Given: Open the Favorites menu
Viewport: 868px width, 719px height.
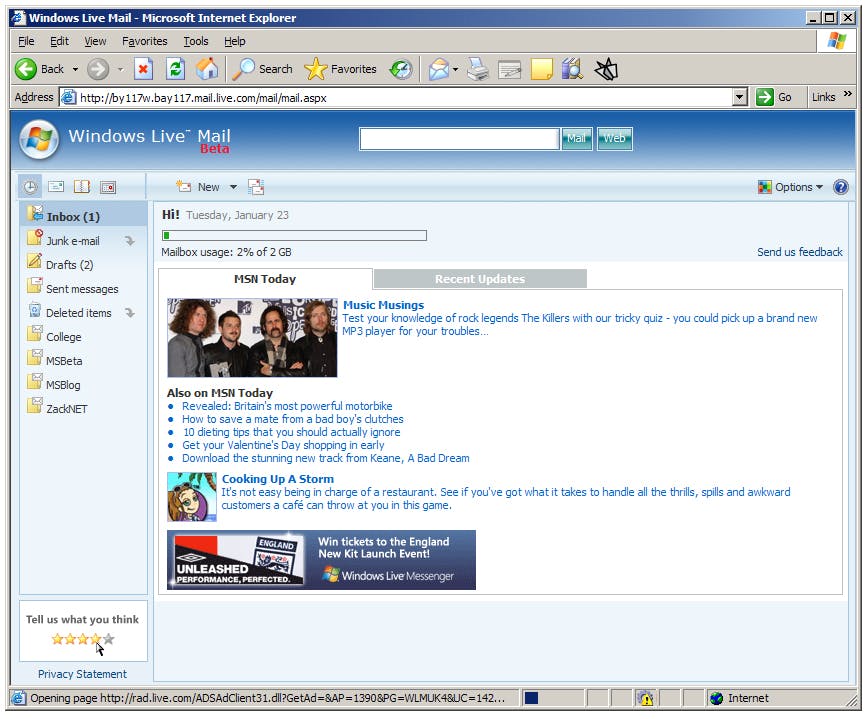Looking at the screenshot, I should tap(144, 41).
